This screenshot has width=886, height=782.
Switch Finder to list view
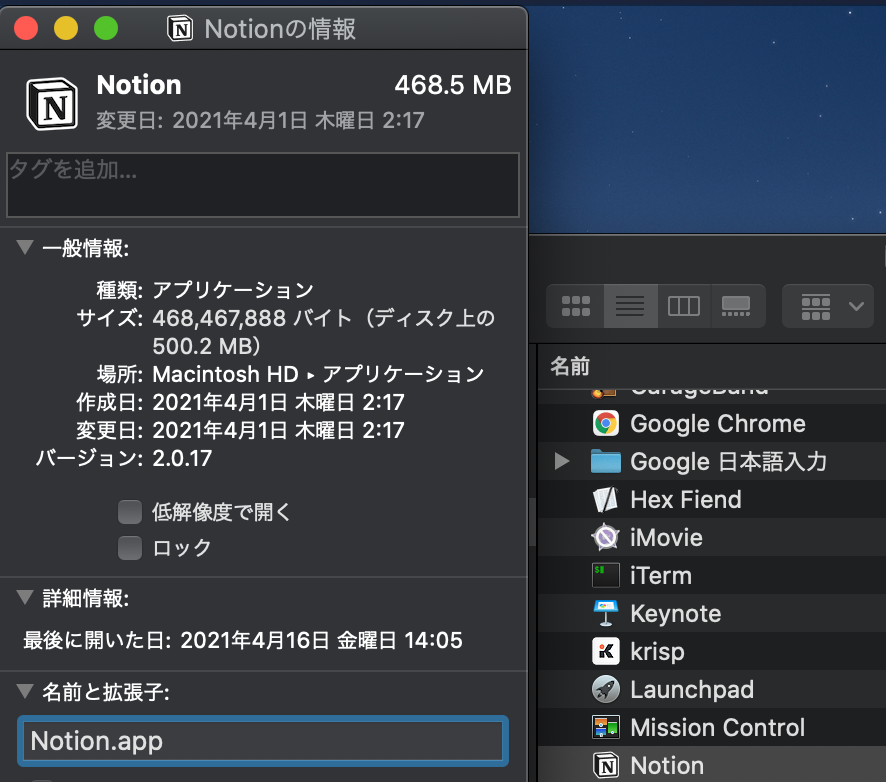630,306
